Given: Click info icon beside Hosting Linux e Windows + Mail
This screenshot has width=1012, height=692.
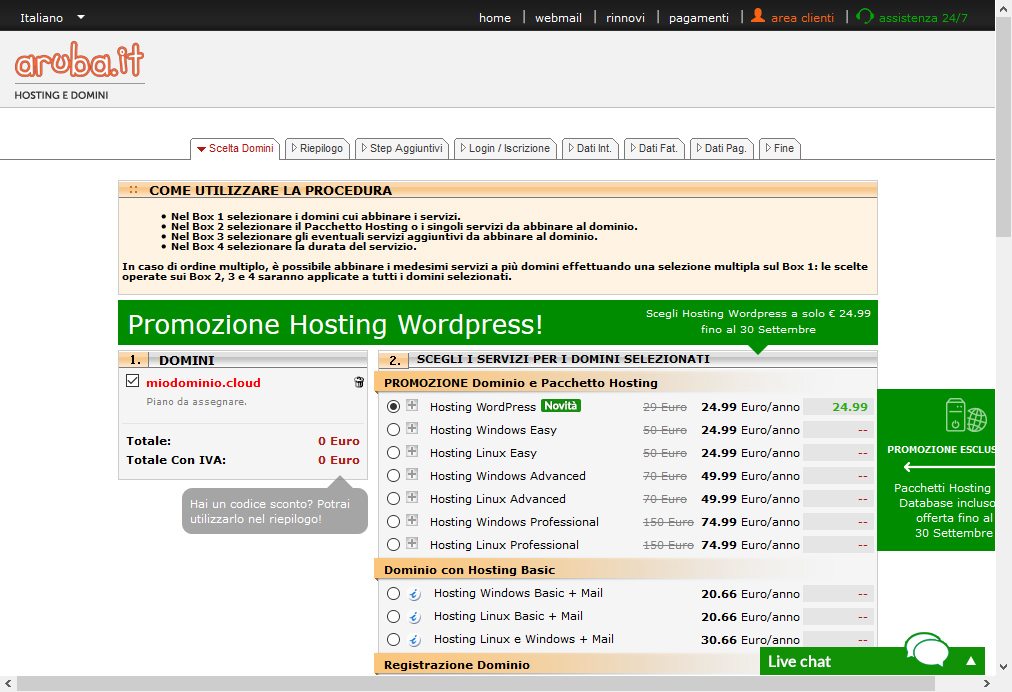Looking at the screenshot, I should tap(415, 640).
